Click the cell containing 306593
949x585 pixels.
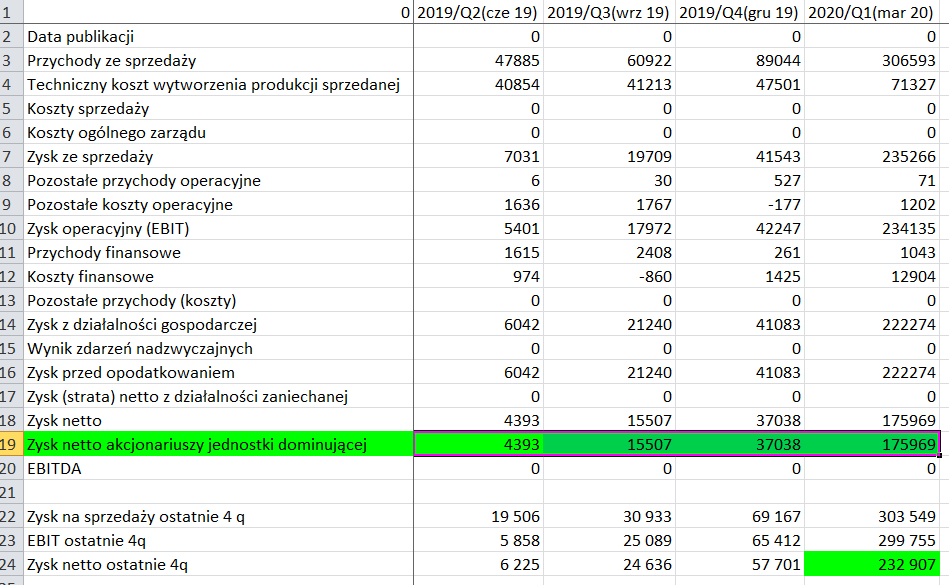875,61
